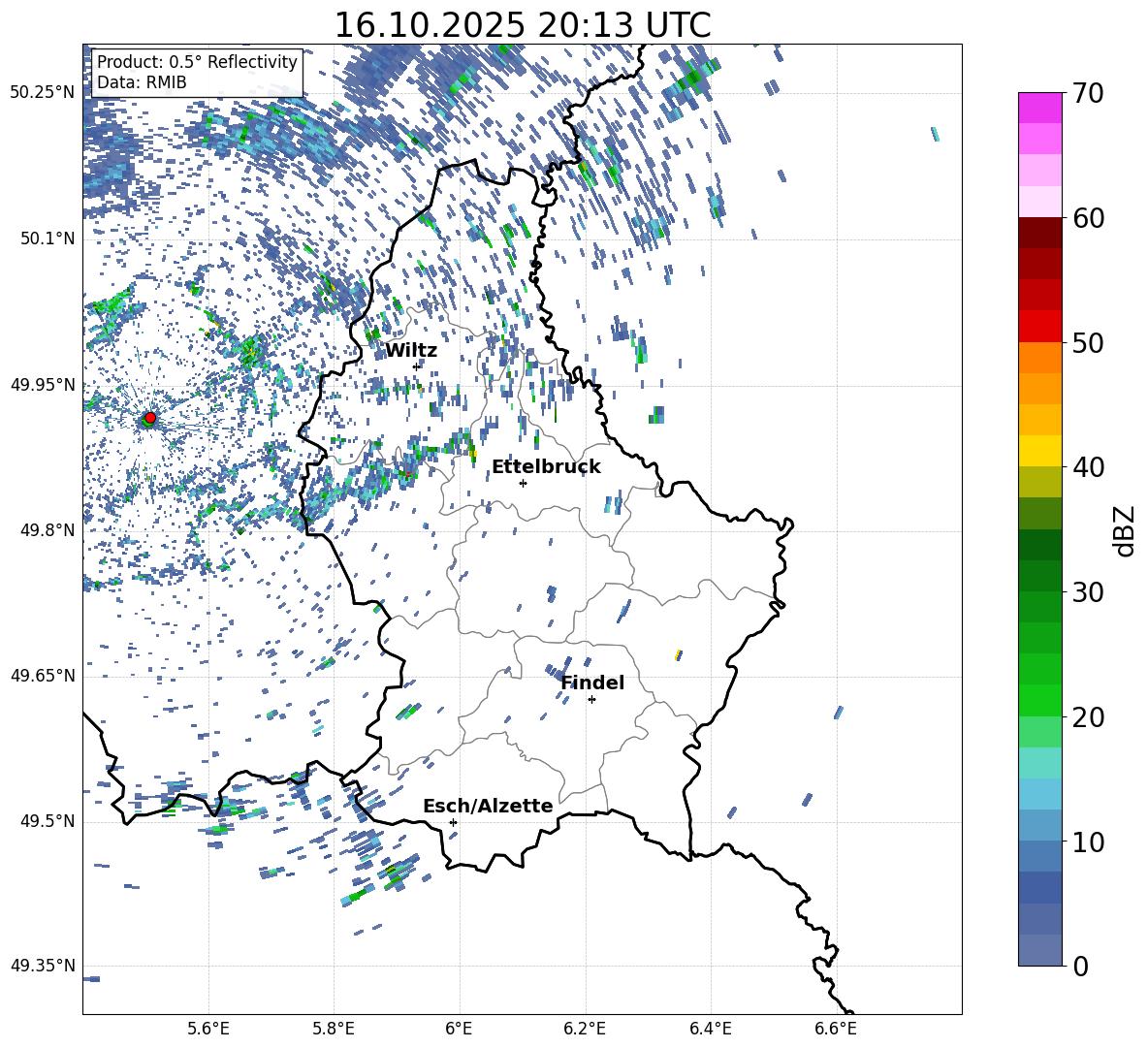The width and height of the screenshot is (1148, 1048).
Task: Click the red radar site marker
Action: tap(150, 417)
